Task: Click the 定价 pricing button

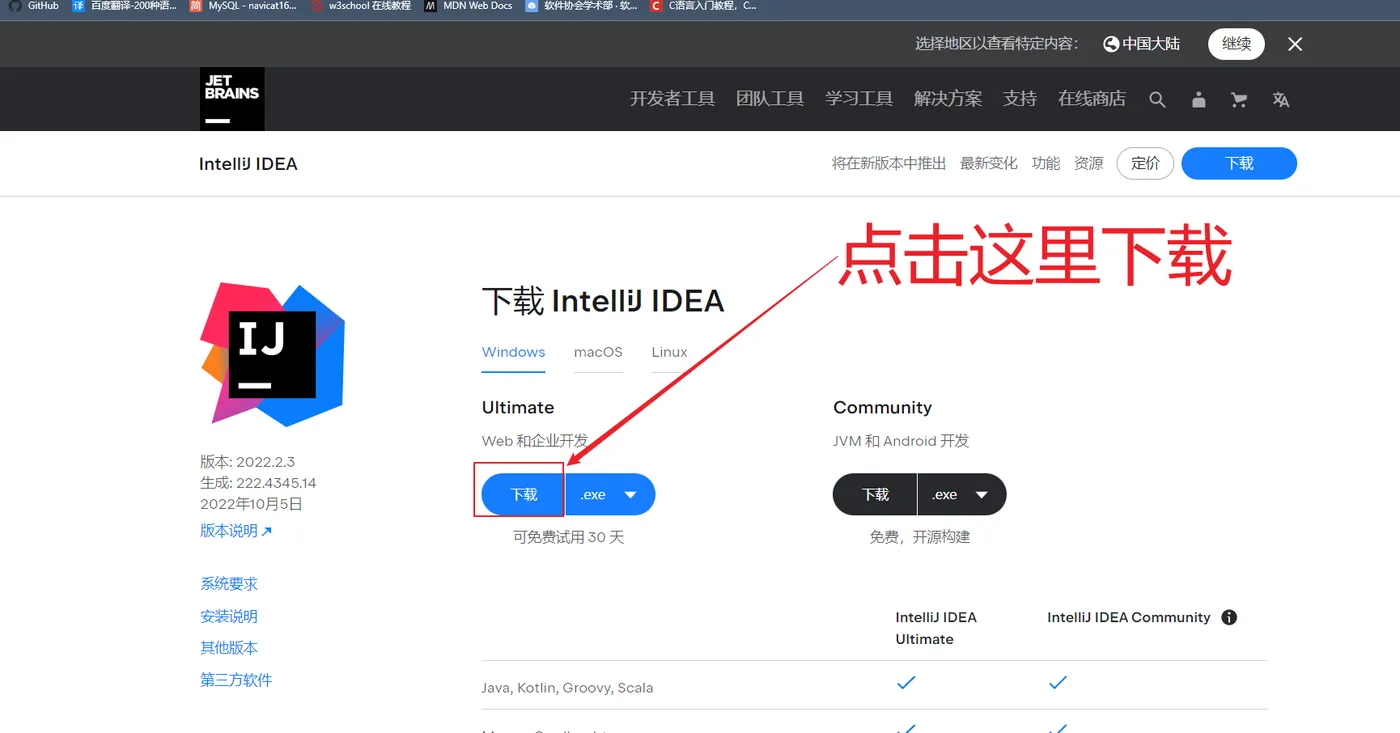Action: (1145, 164)
